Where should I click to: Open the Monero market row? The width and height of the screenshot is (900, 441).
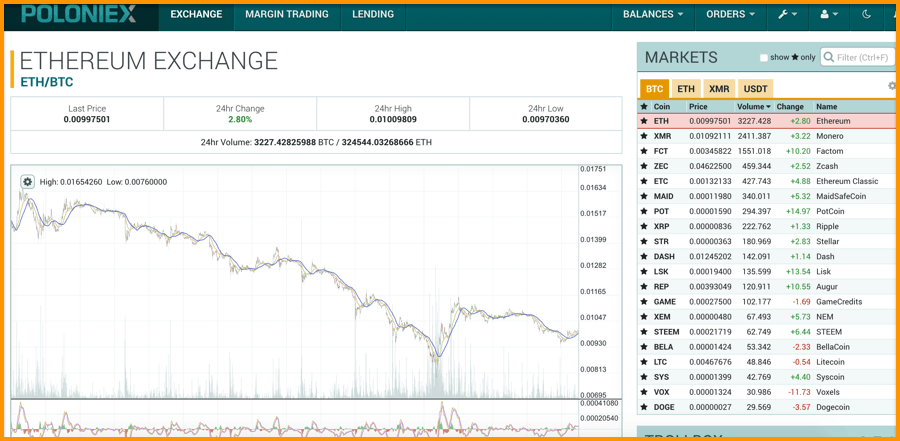767,136
